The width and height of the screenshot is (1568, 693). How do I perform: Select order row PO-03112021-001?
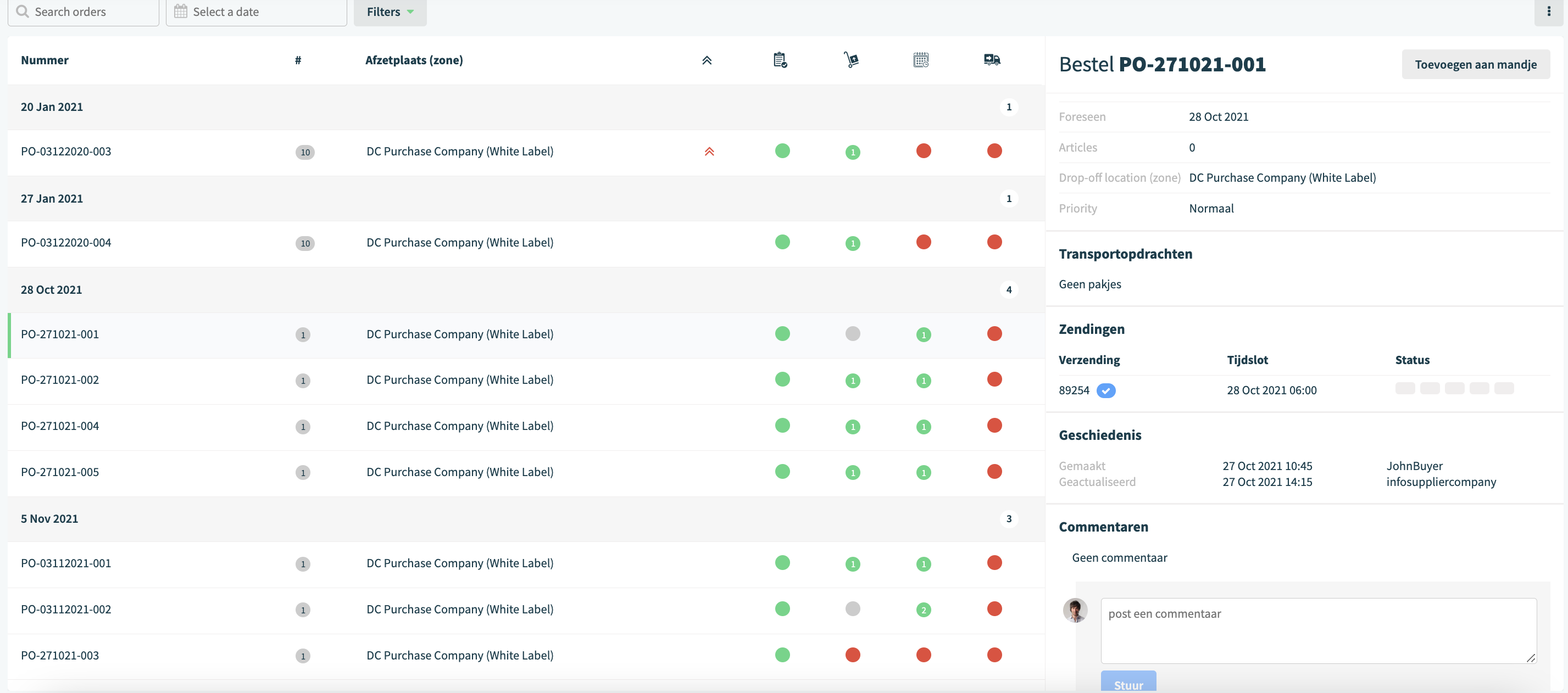(x=526, y=563)
